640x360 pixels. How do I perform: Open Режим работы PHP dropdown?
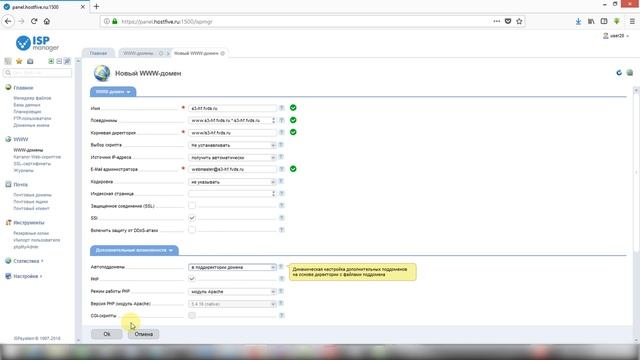[x=232, y=291]
